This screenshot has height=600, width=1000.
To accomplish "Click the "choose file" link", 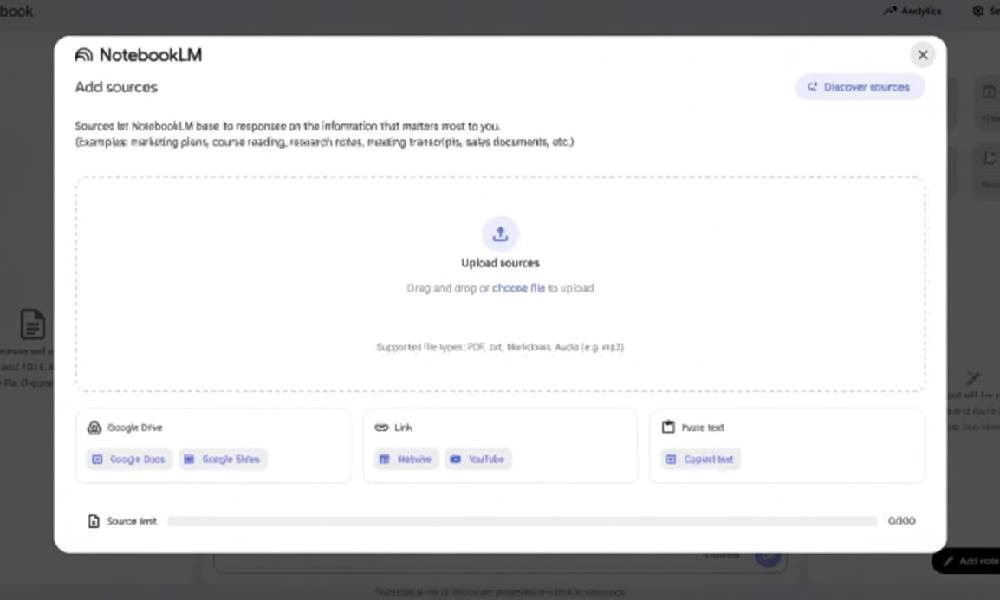I will 518,288.
